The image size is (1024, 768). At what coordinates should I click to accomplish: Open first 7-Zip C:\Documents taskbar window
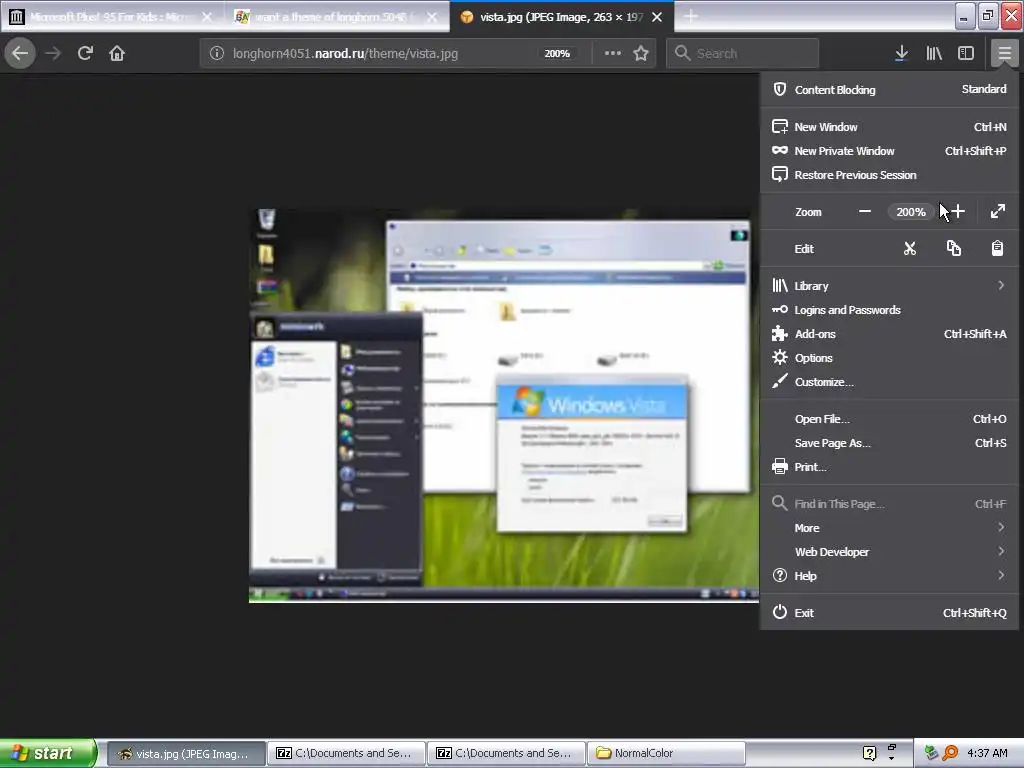[346, 754]
